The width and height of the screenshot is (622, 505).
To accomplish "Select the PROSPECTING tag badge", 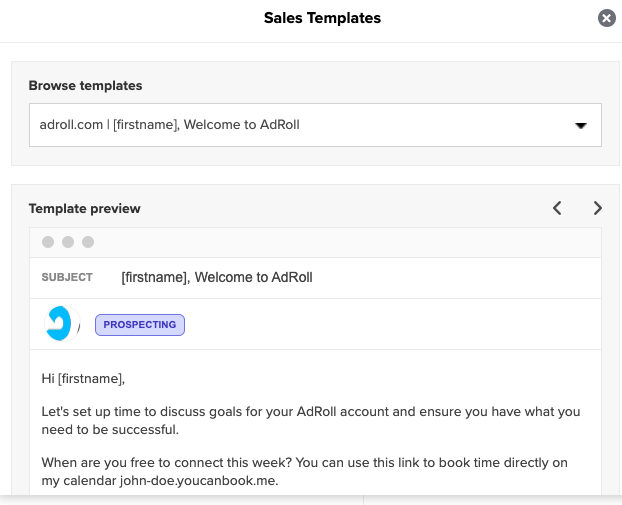I will 140,325.
